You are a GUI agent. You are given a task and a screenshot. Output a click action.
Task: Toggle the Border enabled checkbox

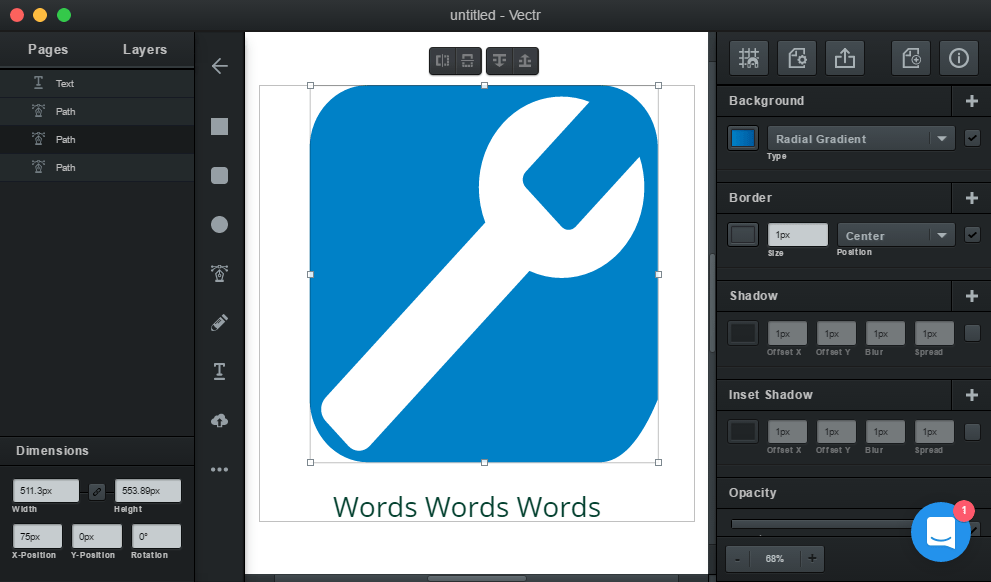coord(971,234)
